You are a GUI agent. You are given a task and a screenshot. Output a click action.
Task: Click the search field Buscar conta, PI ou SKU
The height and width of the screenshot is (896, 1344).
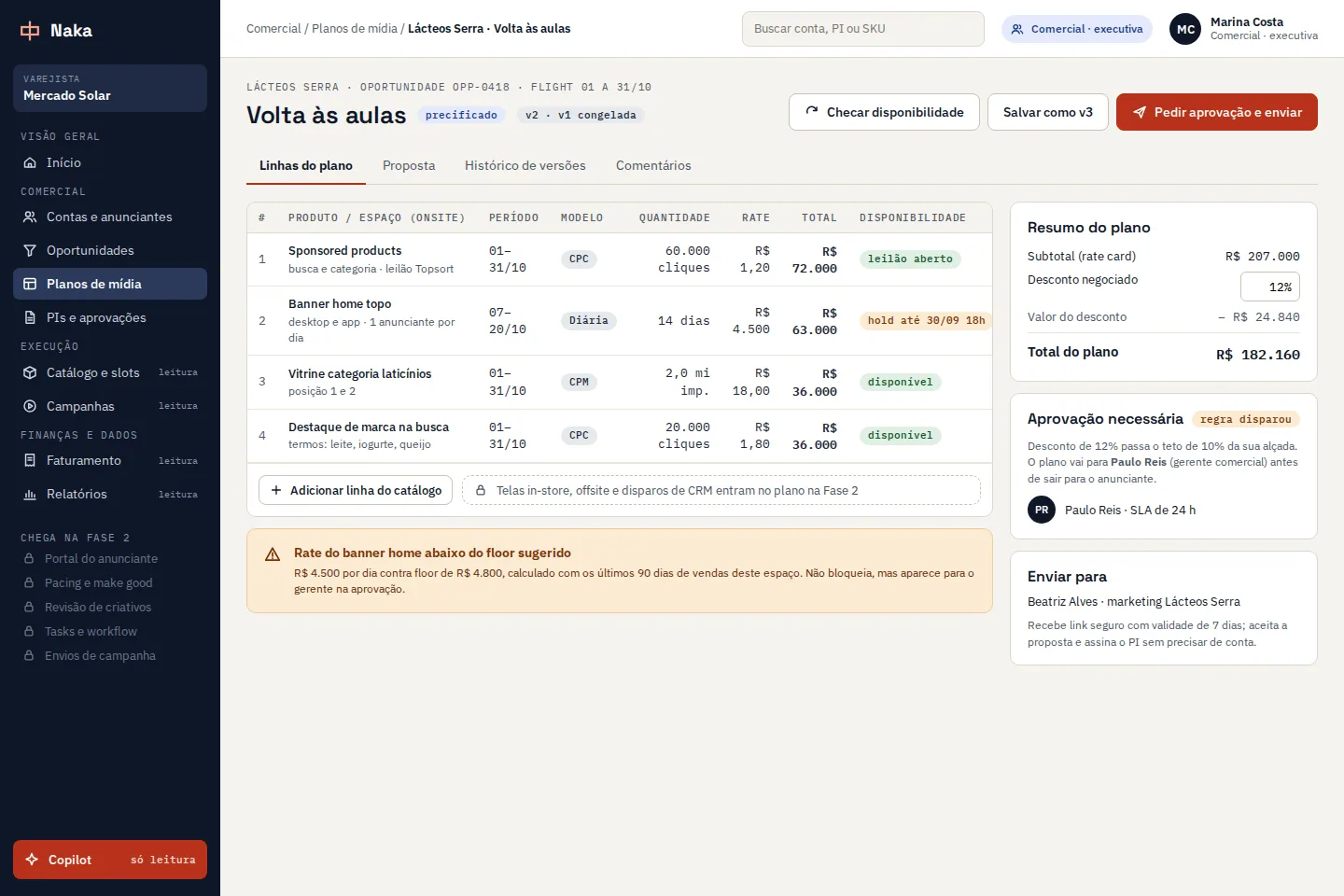[863, 29]
